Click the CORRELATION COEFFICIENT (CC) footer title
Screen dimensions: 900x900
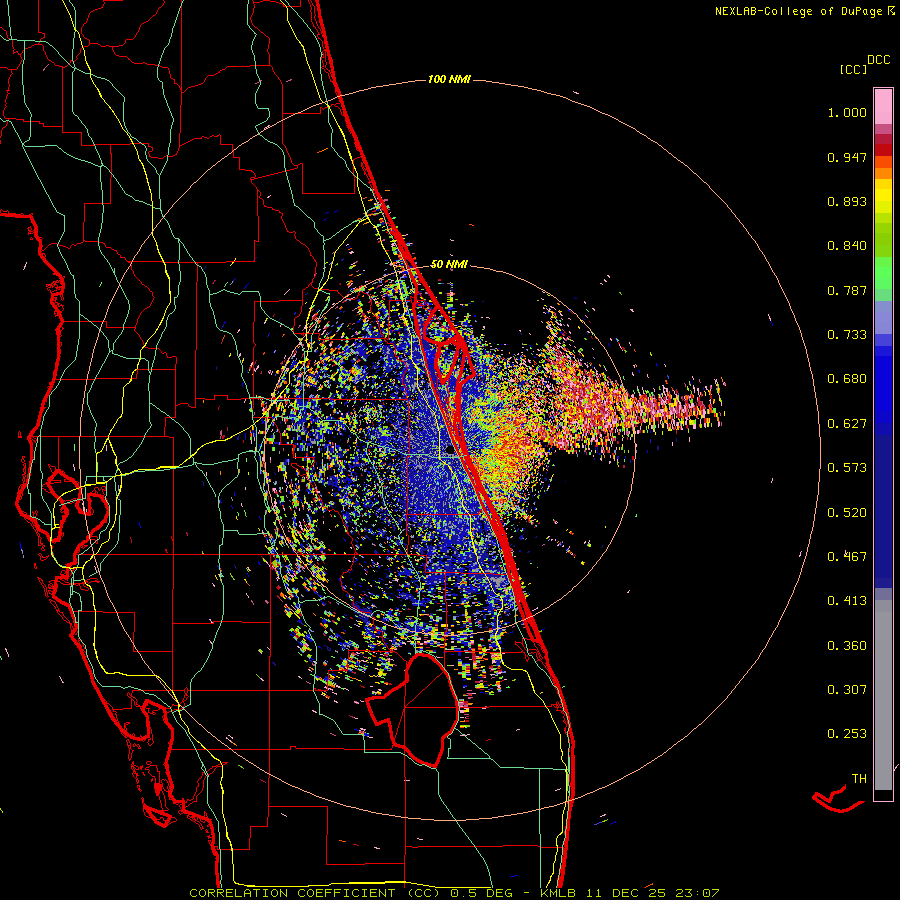point(315,893)
